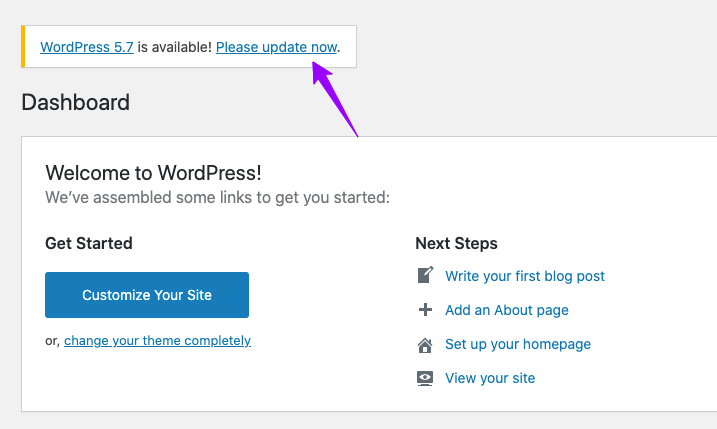Viewport: 717px width, 429px height.
Task: Click the 'is available!' notice text
Action: pyautogui.click(x=175, y=47)
